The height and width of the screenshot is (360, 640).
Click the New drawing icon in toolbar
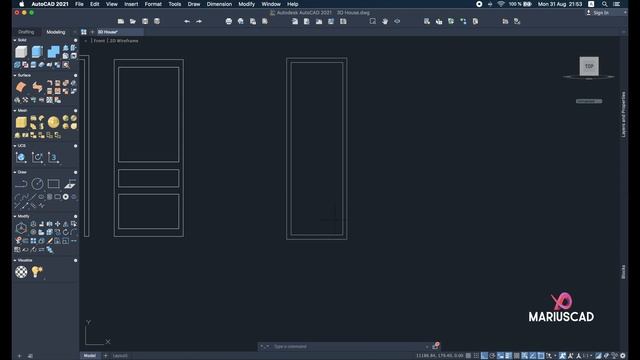coord(121,21)
